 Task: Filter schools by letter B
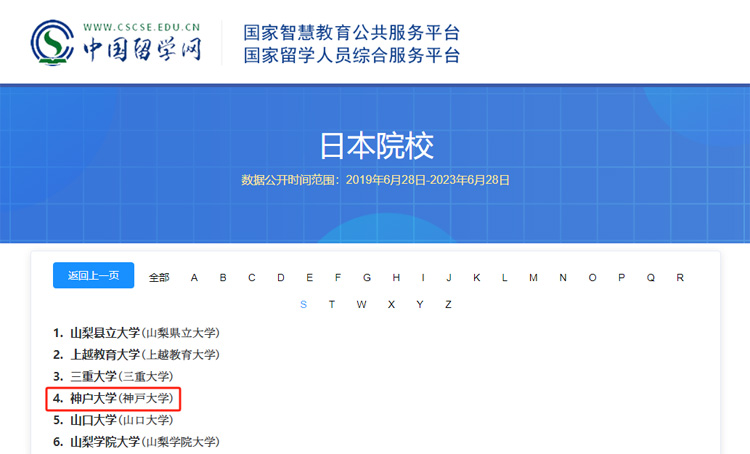tap(223, 277)
